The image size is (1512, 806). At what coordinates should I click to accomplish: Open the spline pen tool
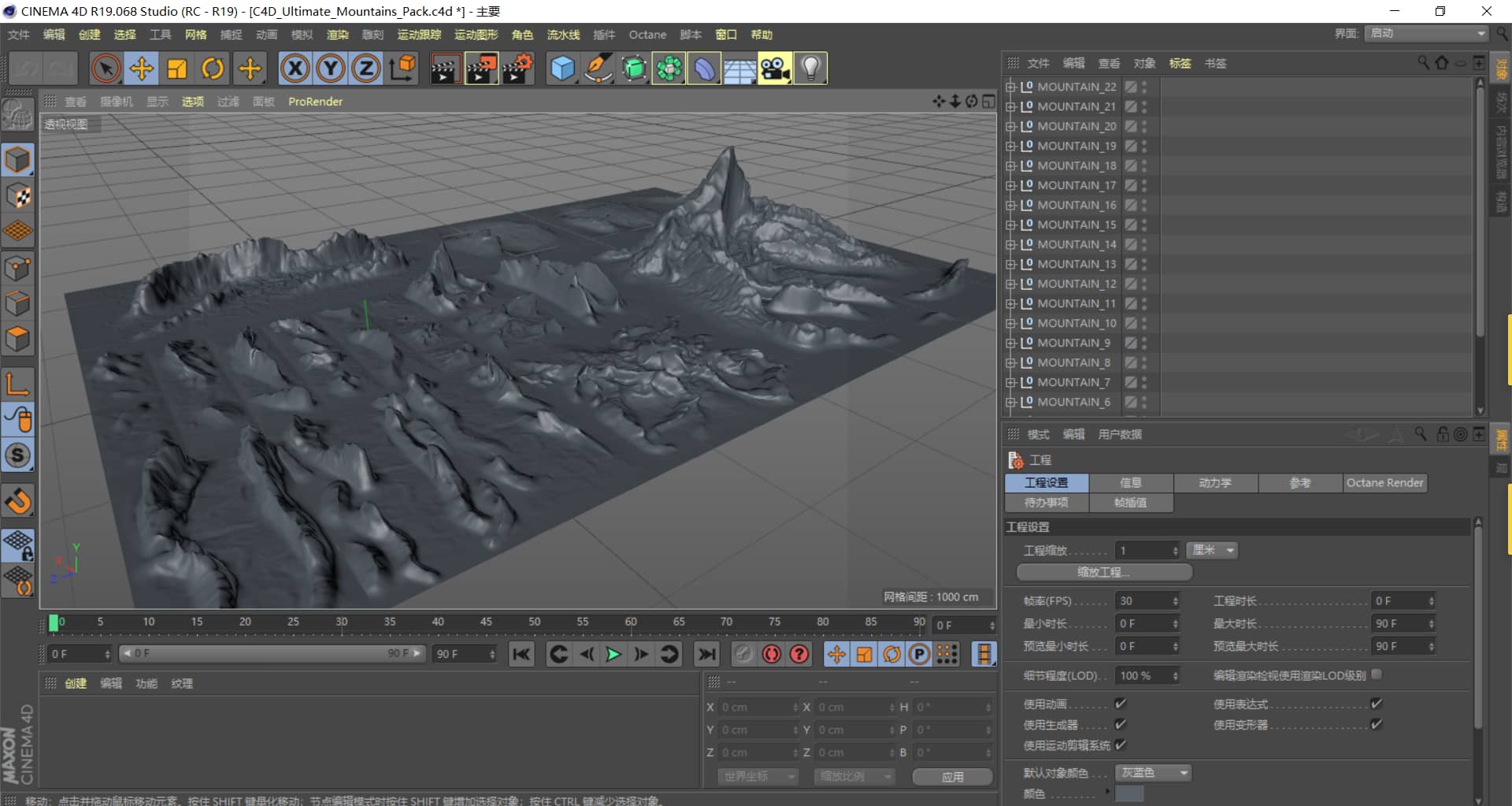point(598,69)
